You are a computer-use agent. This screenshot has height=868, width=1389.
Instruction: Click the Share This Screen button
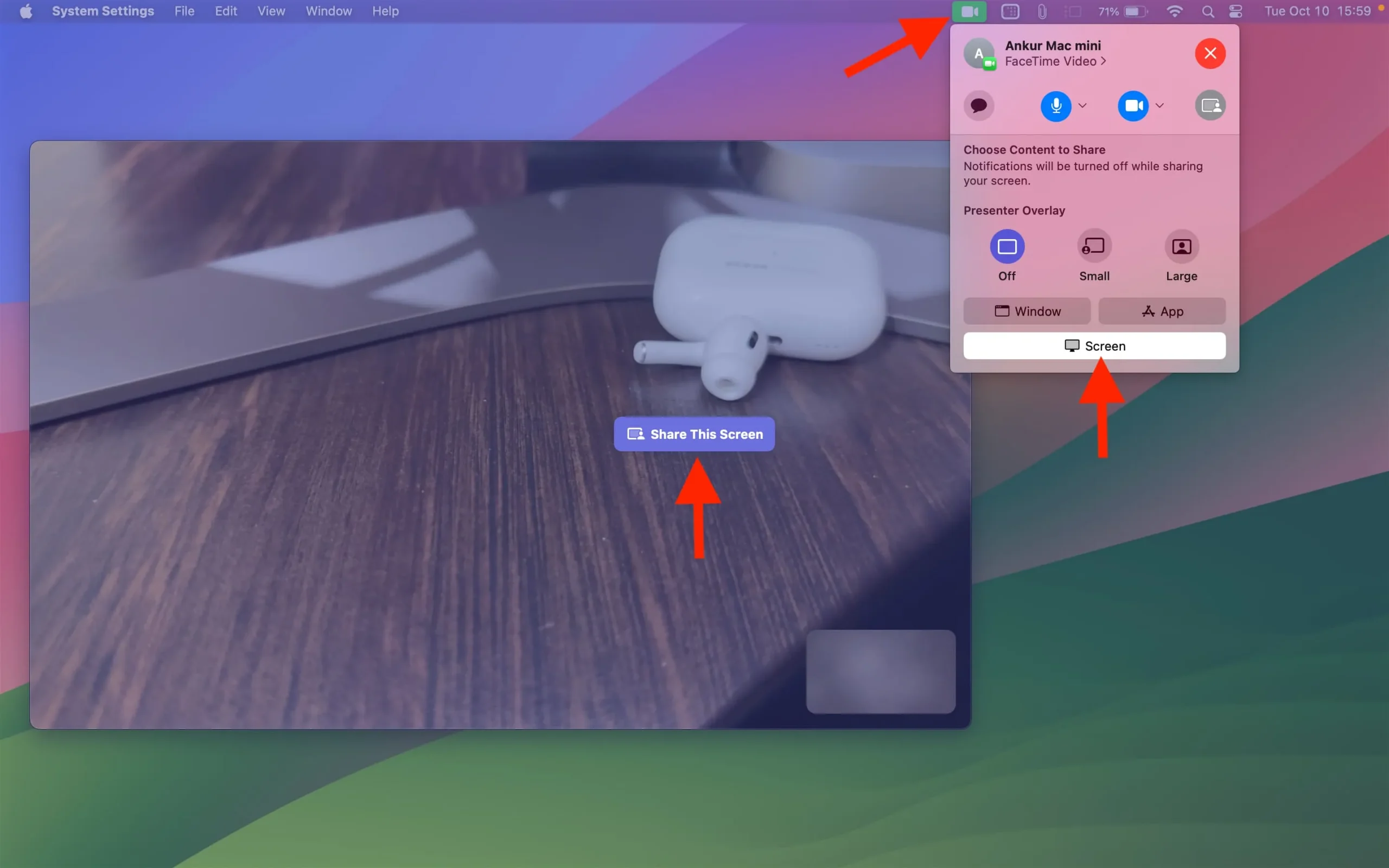coord(694,434)
